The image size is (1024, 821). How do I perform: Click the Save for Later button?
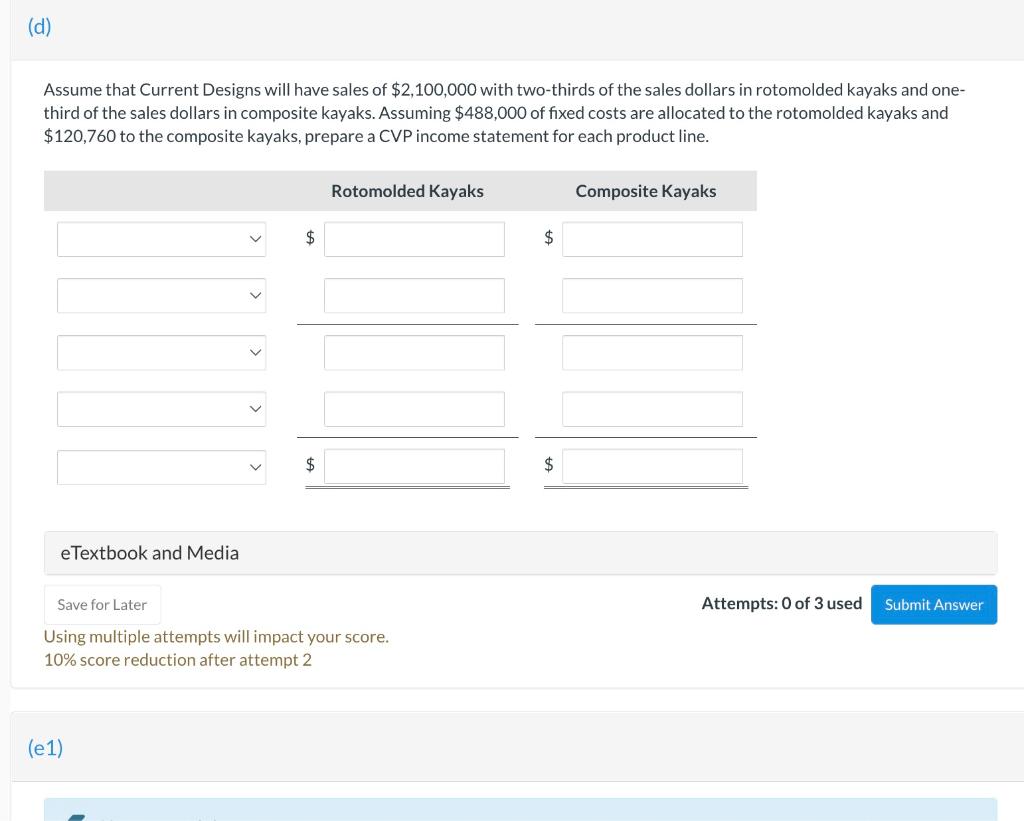[x=102, y=604]
